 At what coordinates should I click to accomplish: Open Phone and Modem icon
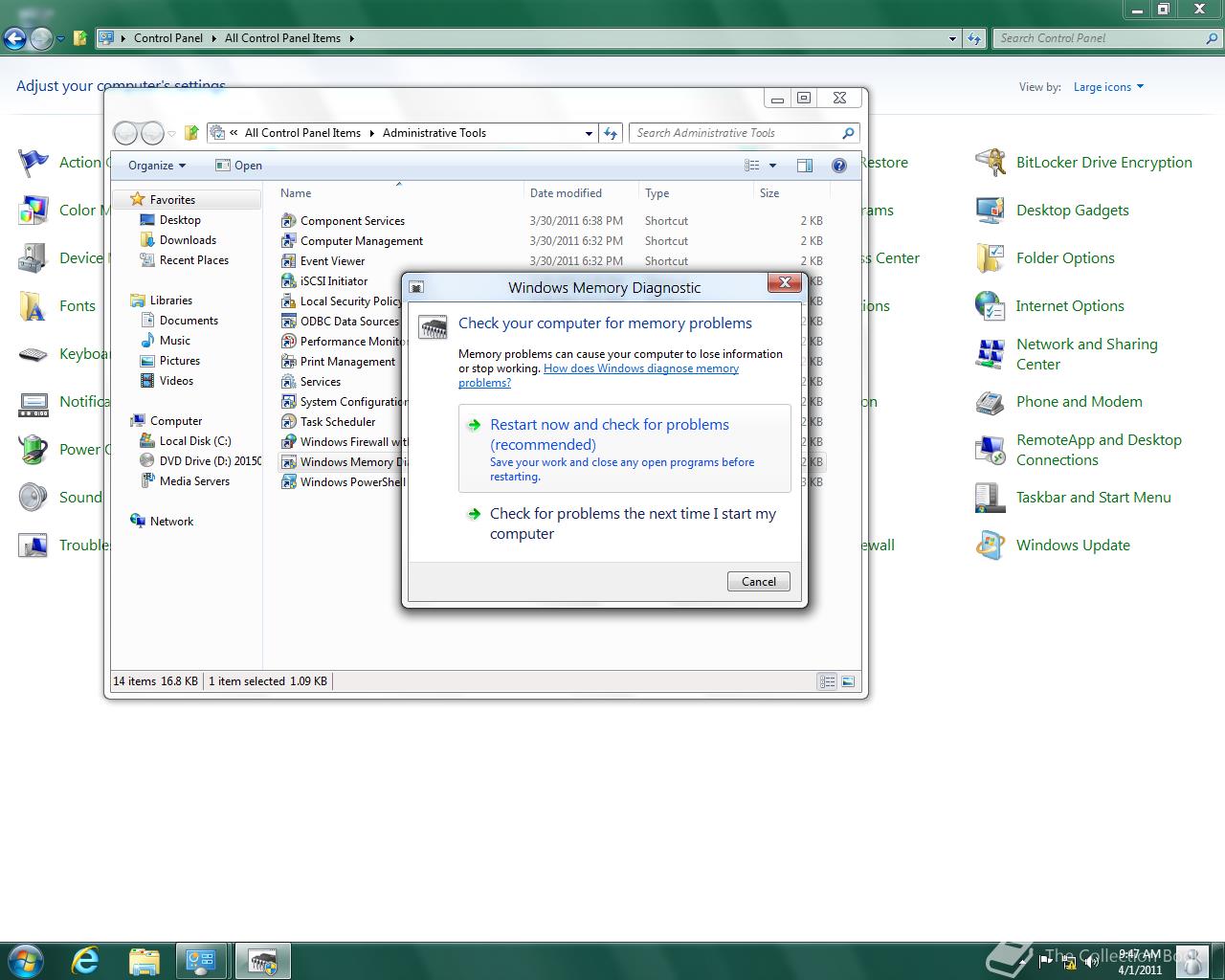pyautogui.click(x=990, y=402)
